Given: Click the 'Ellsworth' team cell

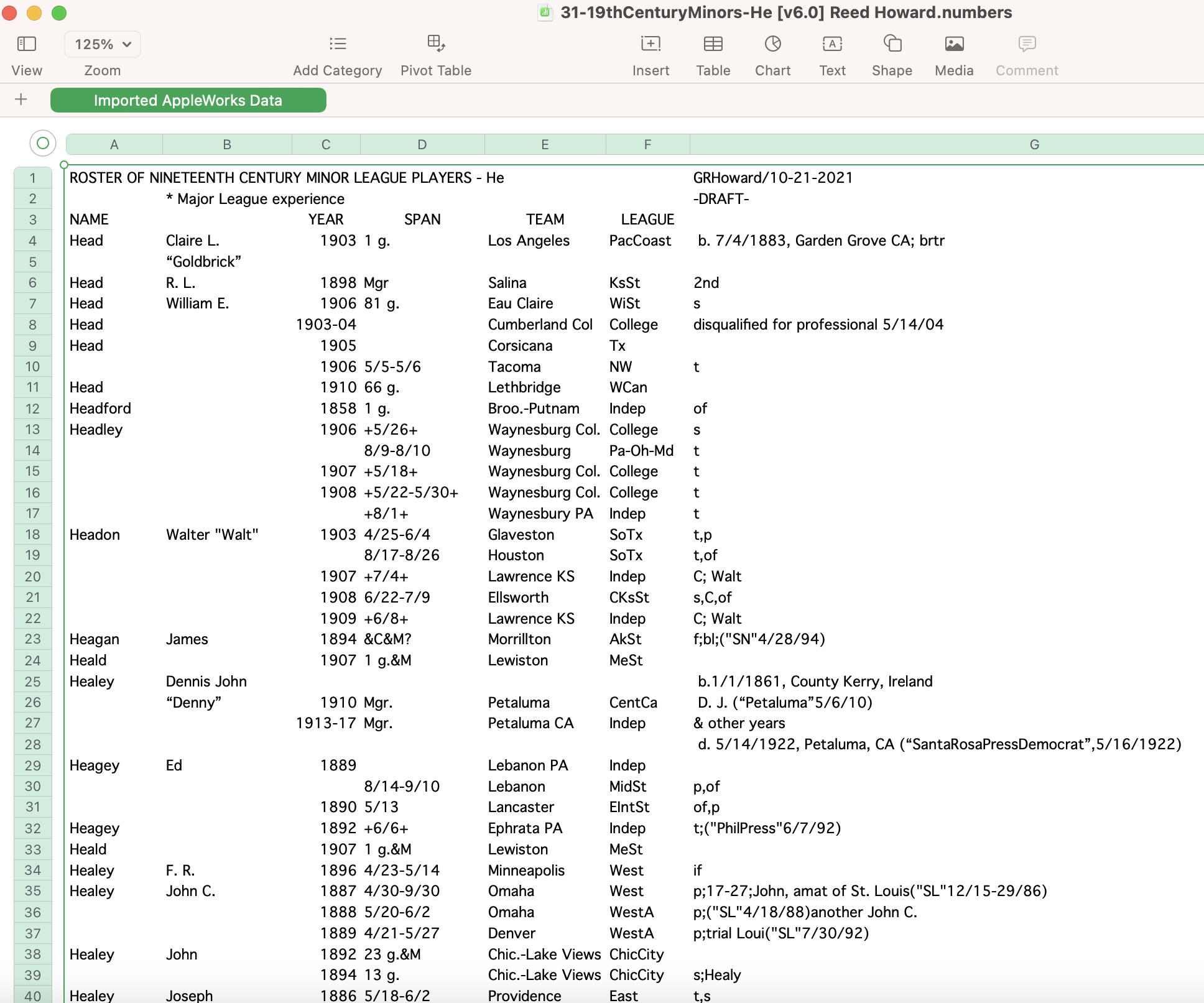Looking at the screenshot, I should point(518,598).
